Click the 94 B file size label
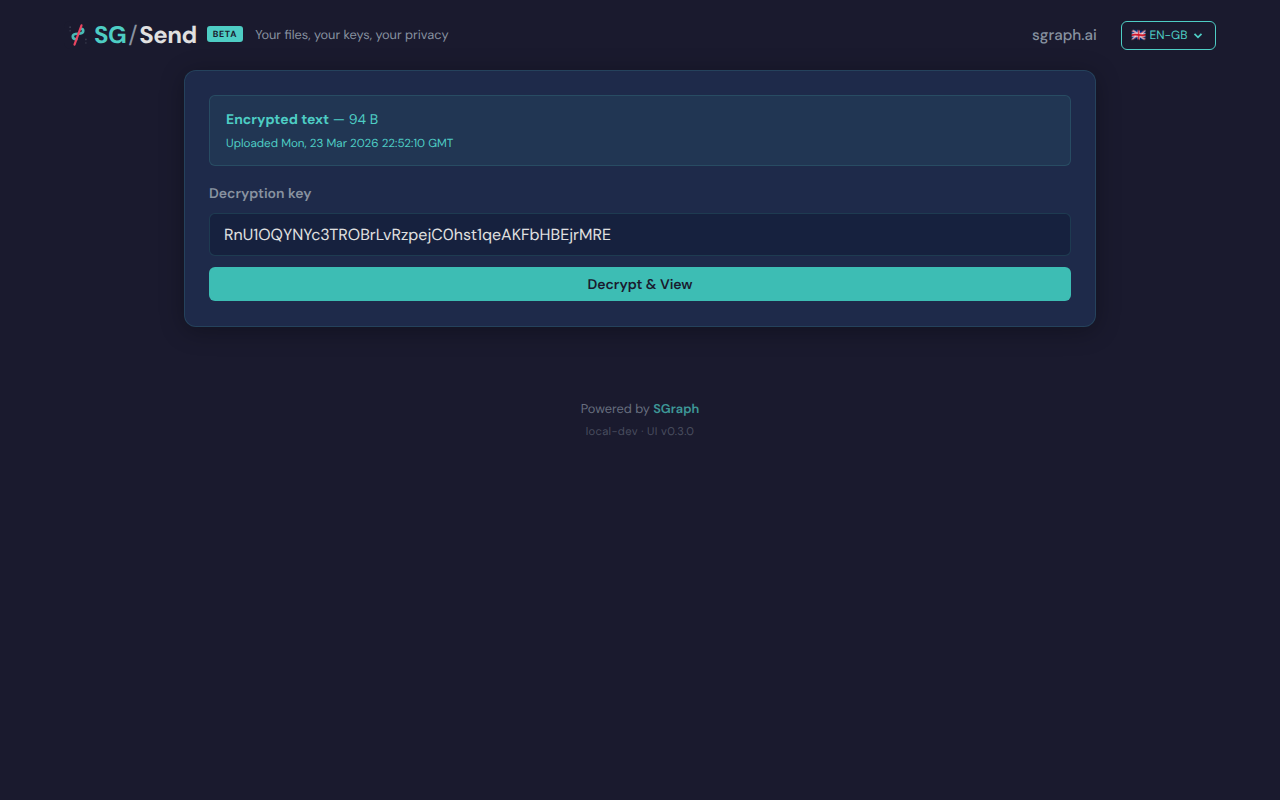 coord(363,119)
